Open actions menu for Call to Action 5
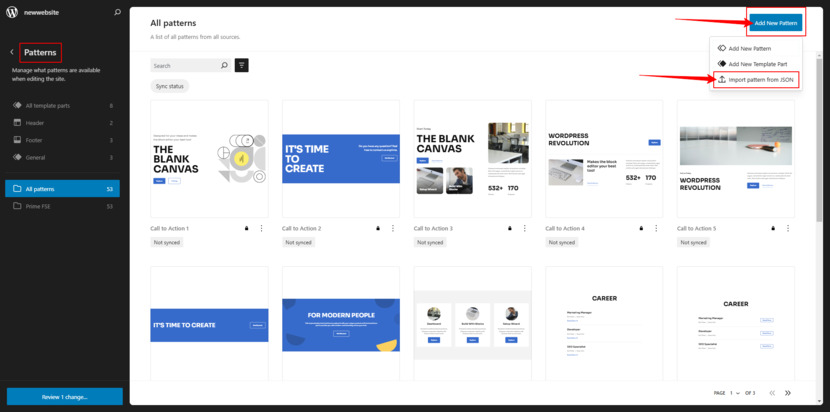Screen dimensions: 830x412 [x=788, y=228]
